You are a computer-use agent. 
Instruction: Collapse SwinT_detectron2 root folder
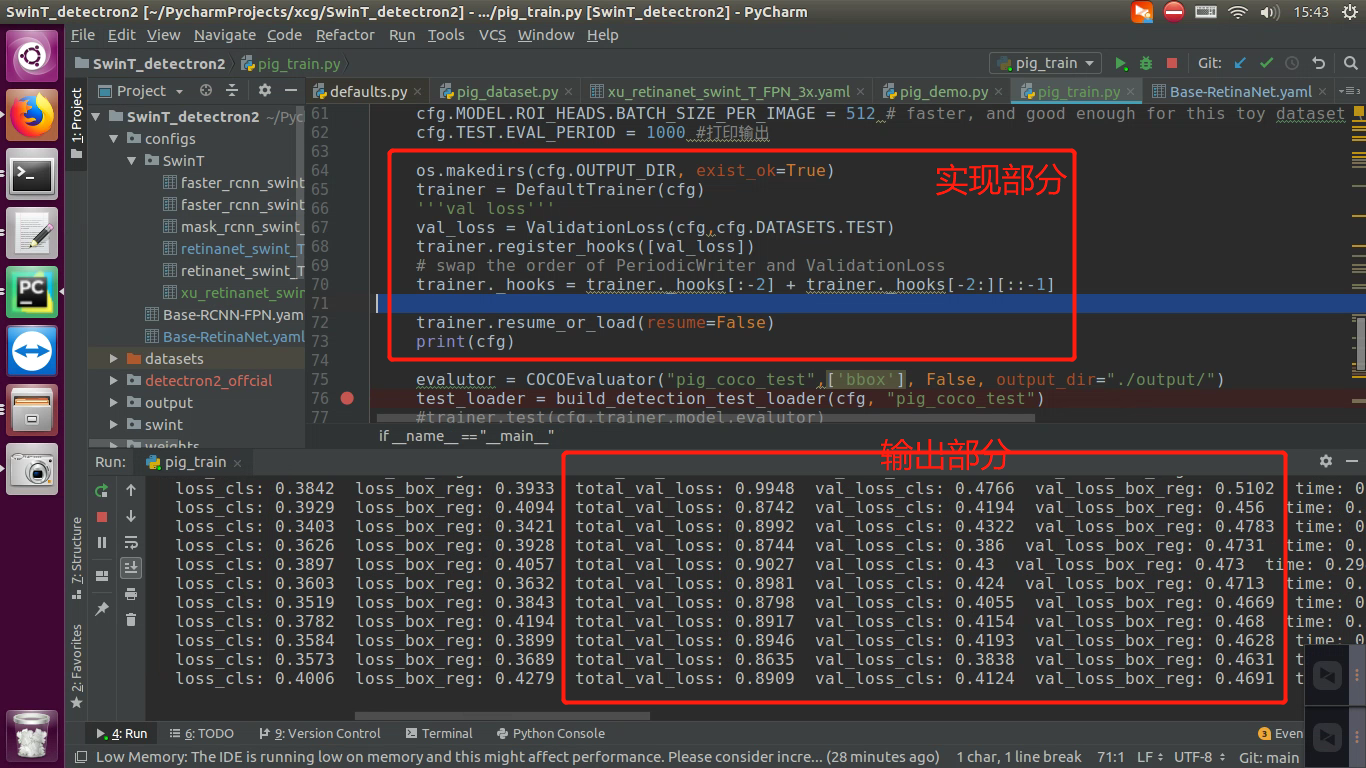98,117
